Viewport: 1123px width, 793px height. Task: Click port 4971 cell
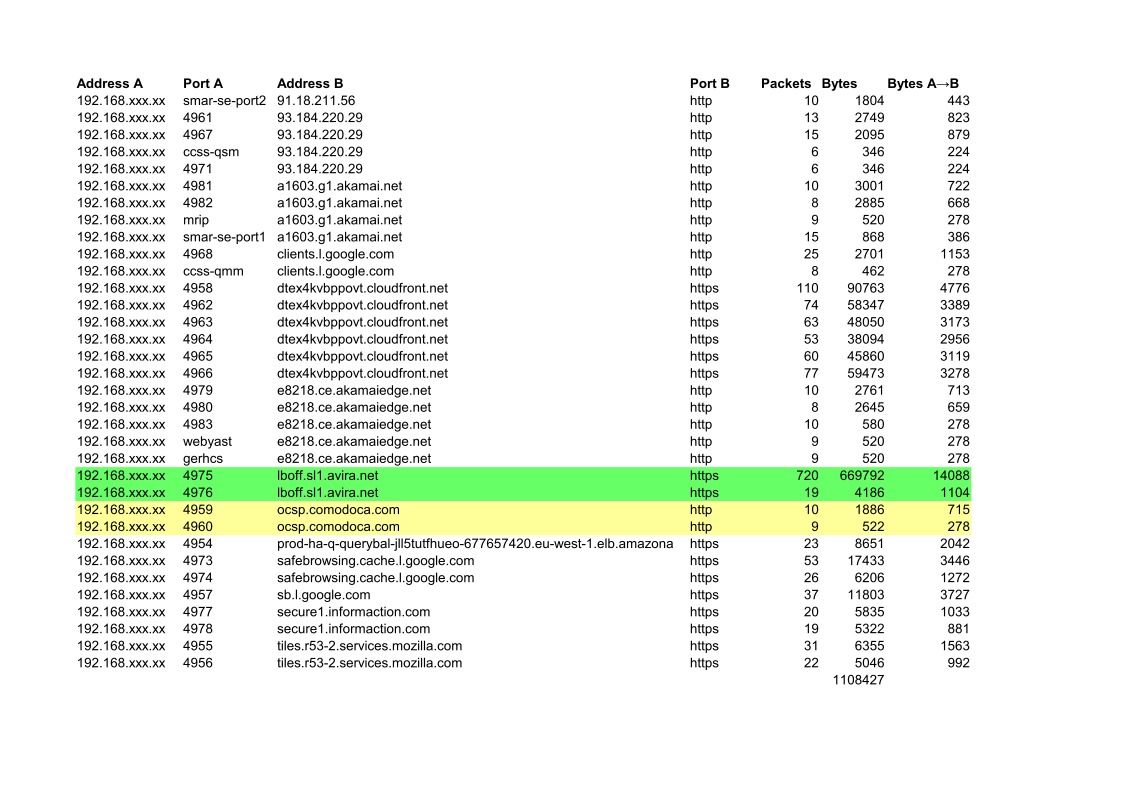(198, 169)
